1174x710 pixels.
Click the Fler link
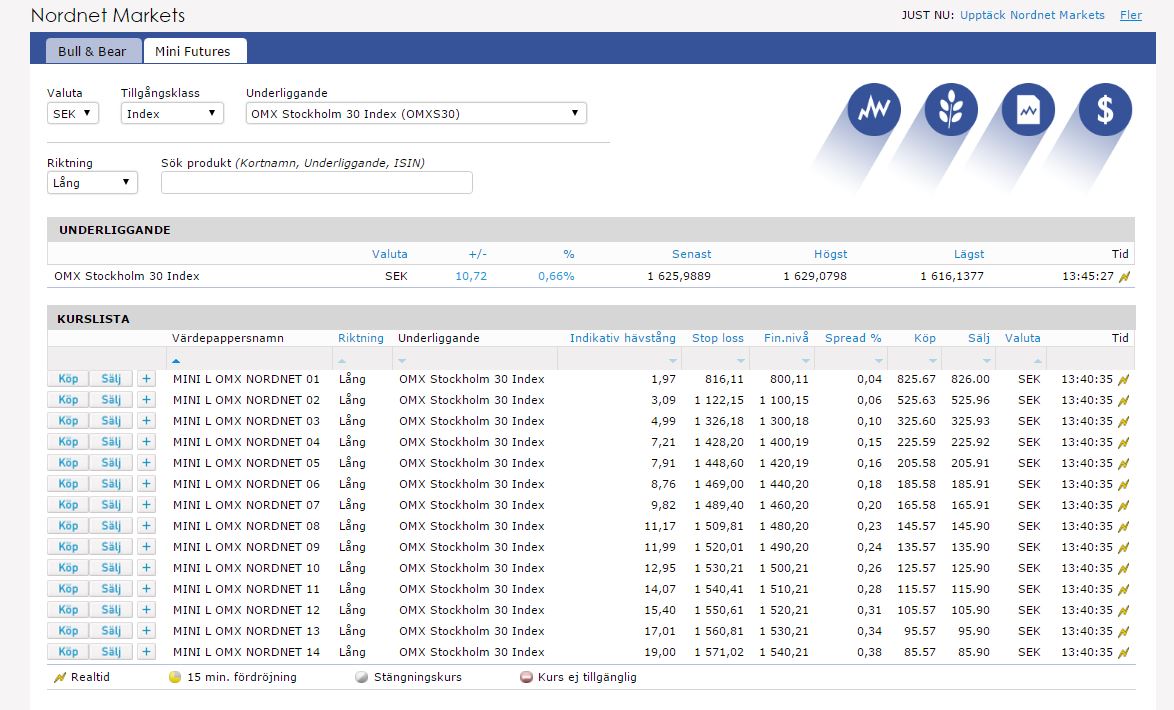(1130, 15)
